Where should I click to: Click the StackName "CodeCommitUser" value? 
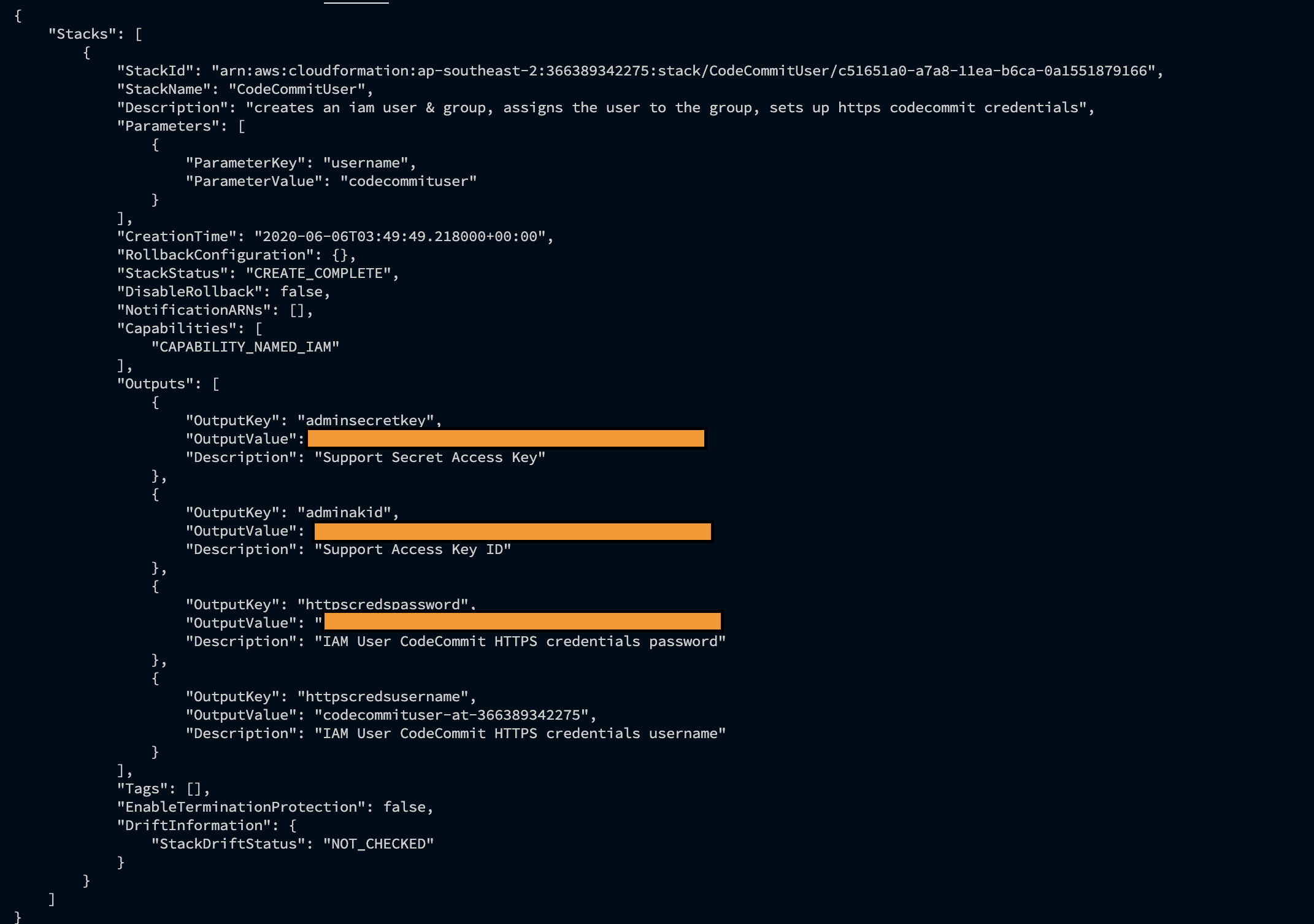[x=297, y=90]
